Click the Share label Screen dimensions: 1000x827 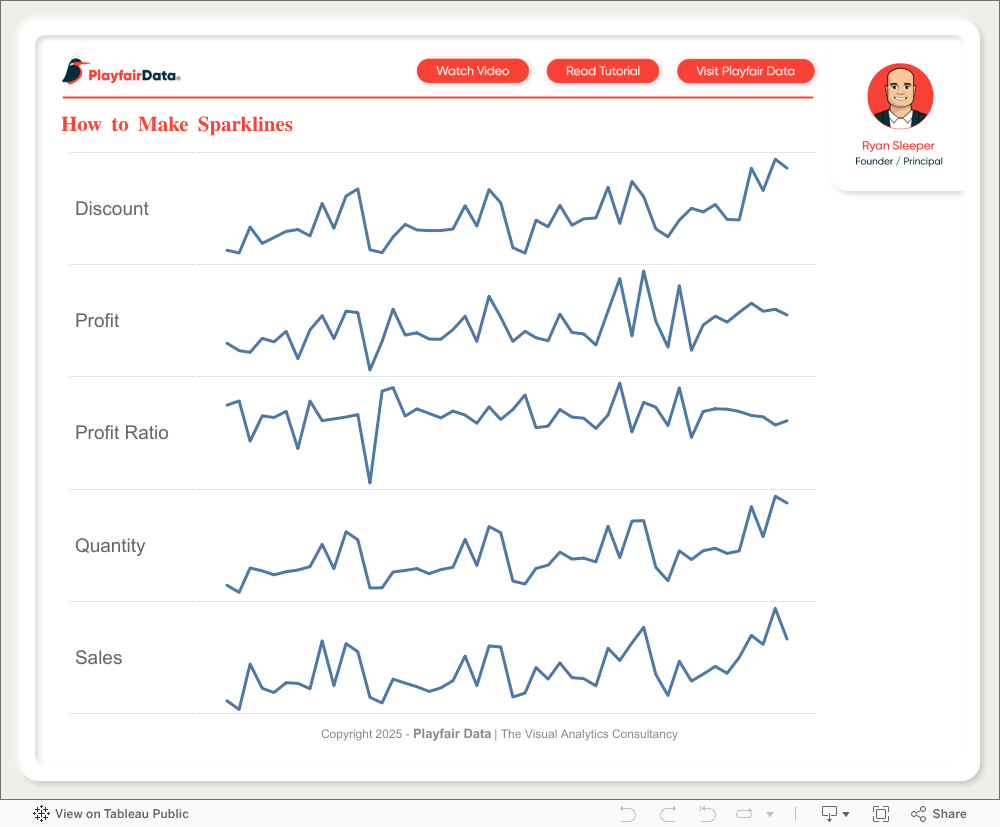pyautogui.click(x=949, y=814)
